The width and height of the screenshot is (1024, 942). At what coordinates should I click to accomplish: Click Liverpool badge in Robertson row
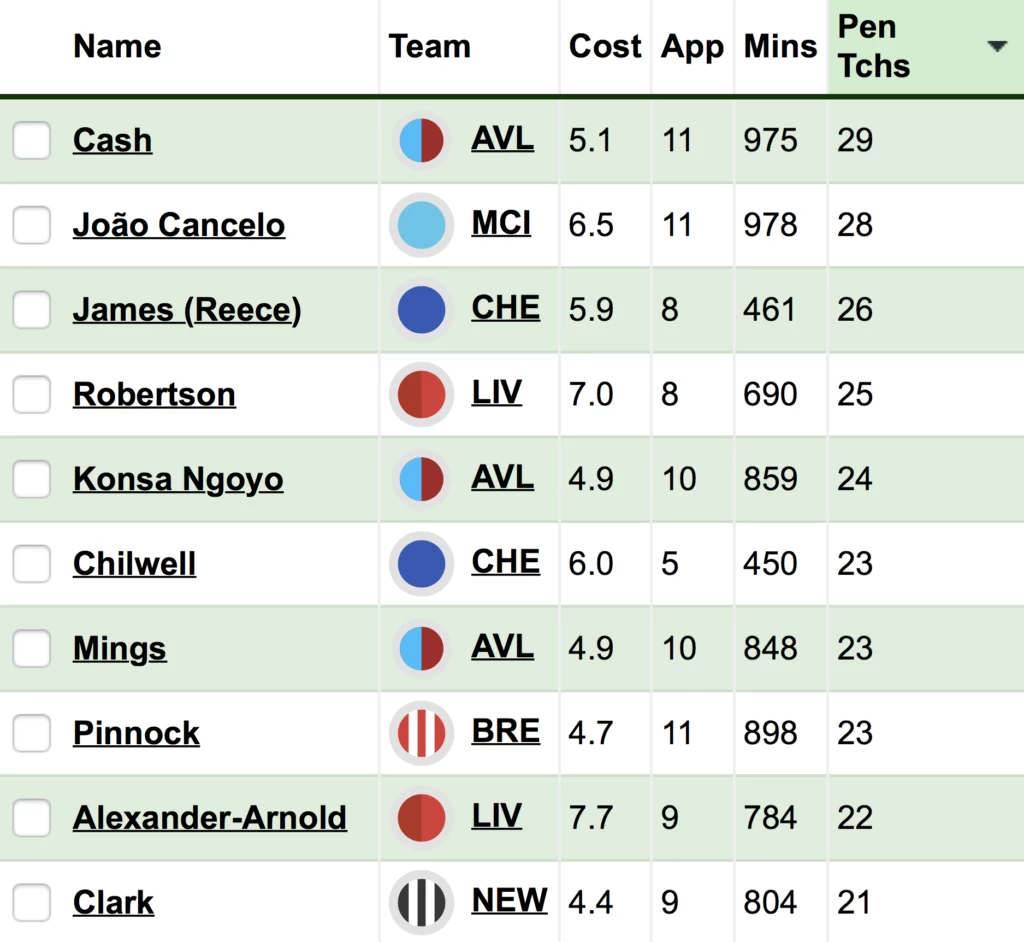click(421, 394)
